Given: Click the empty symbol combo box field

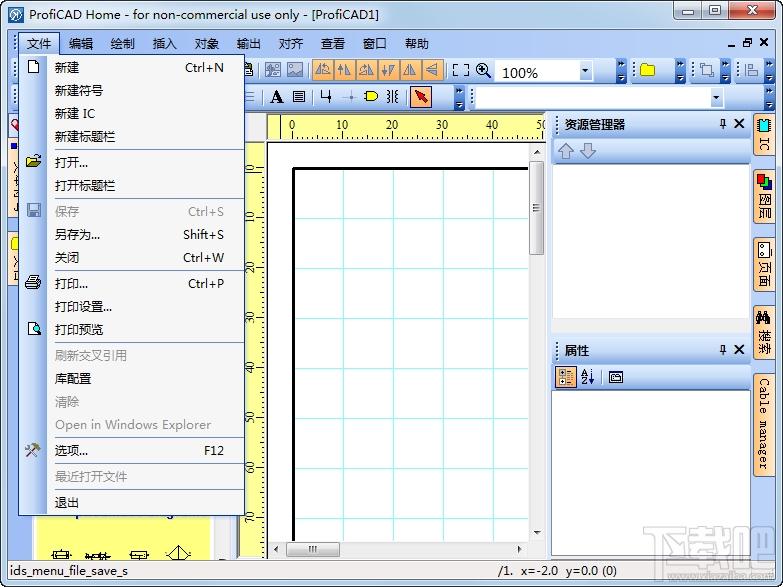Looking at the screenshot, I should (x=593, y=98).
